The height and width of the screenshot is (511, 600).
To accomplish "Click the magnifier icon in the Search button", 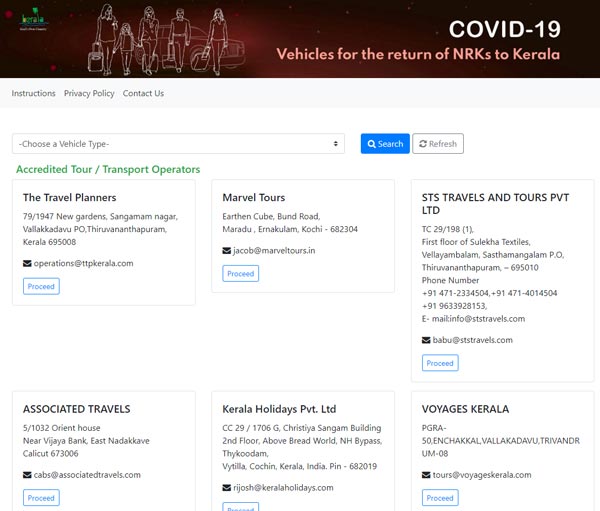I will (x=371, y=144).
